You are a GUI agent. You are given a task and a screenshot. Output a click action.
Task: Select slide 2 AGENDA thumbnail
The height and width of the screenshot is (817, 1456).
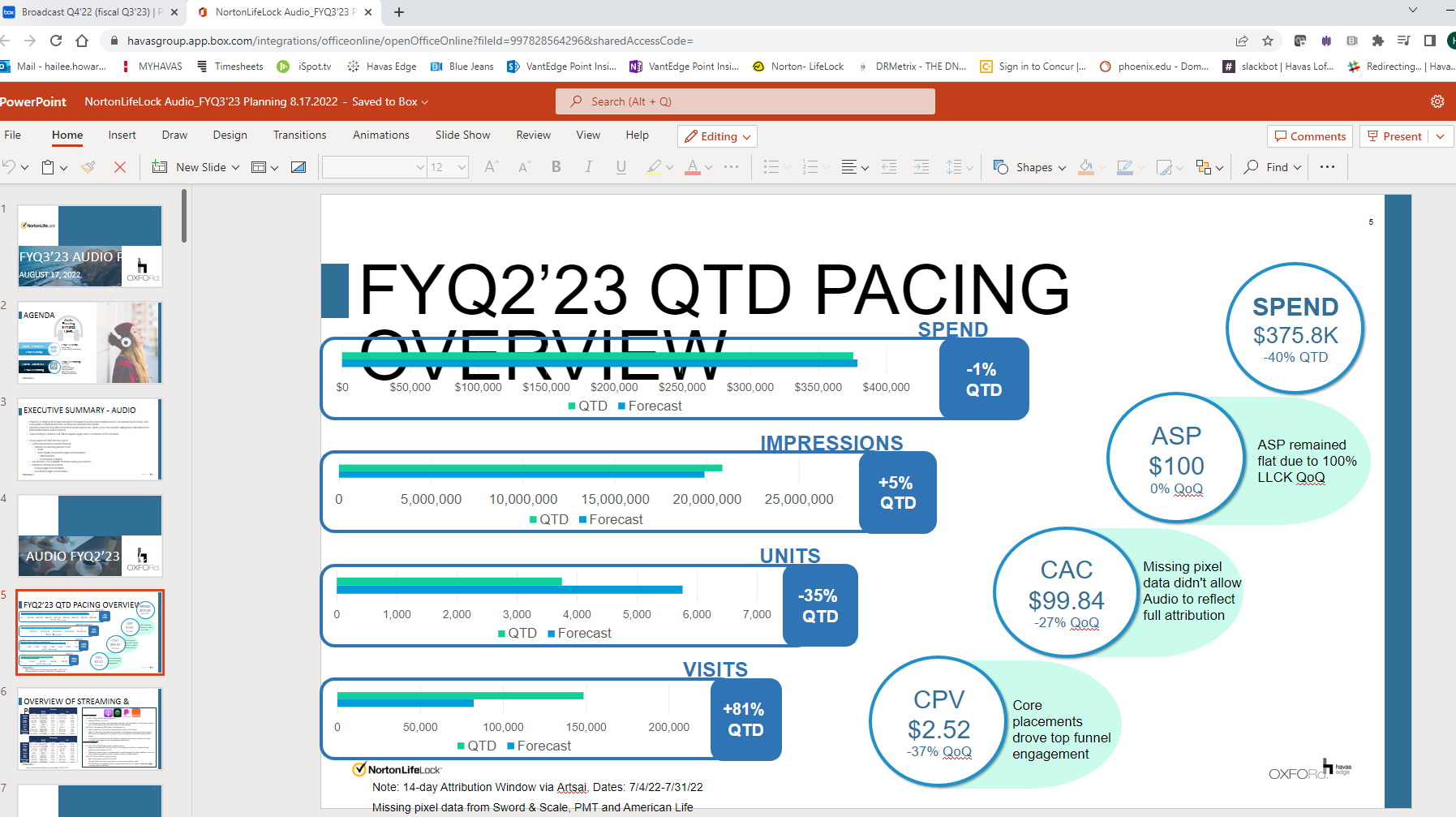(x=90, y=342)
